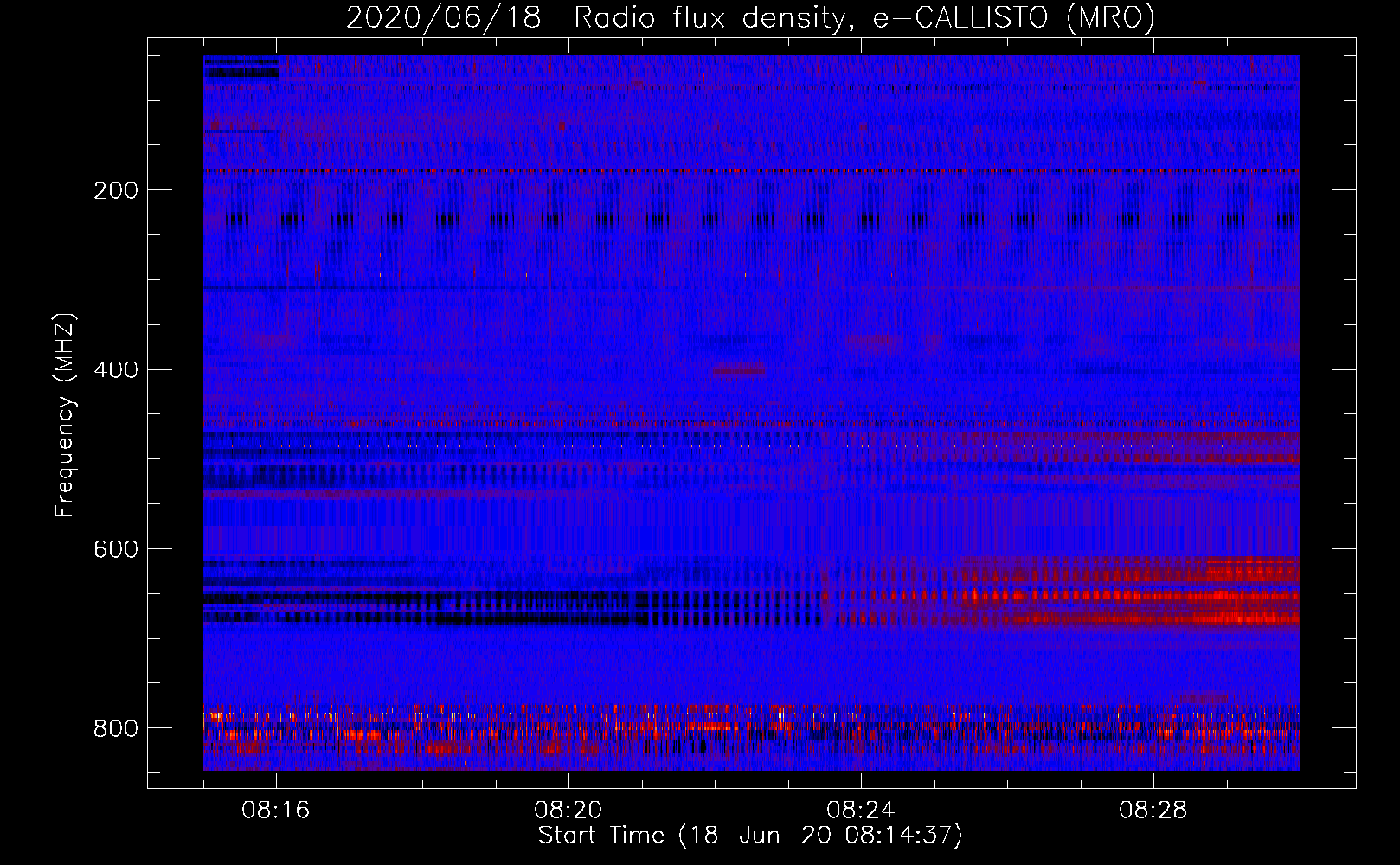Click the '400' frequency tick label
This screenshot has width=1400, height=865.
pyautogui.click(x=116, y=370)
